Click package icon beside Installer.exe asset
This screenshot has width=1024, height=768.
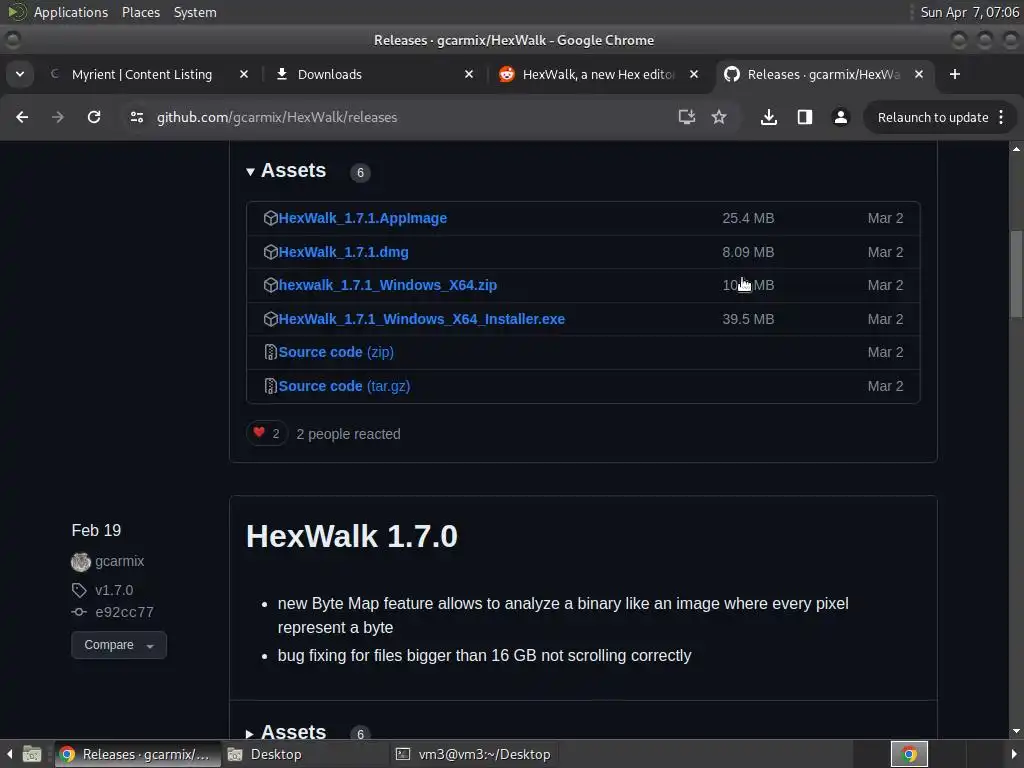click(270, 319)
